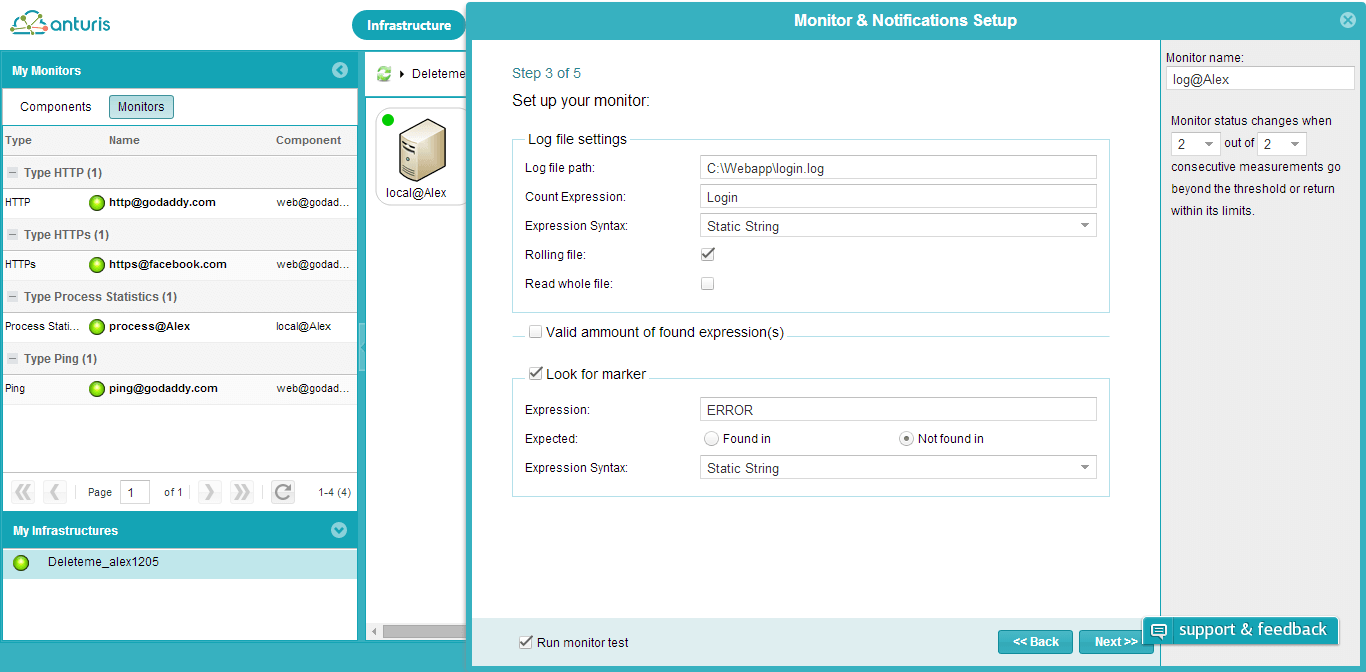Switch to the Components tab
1366x672 pixels.
[x=54, y=106]
